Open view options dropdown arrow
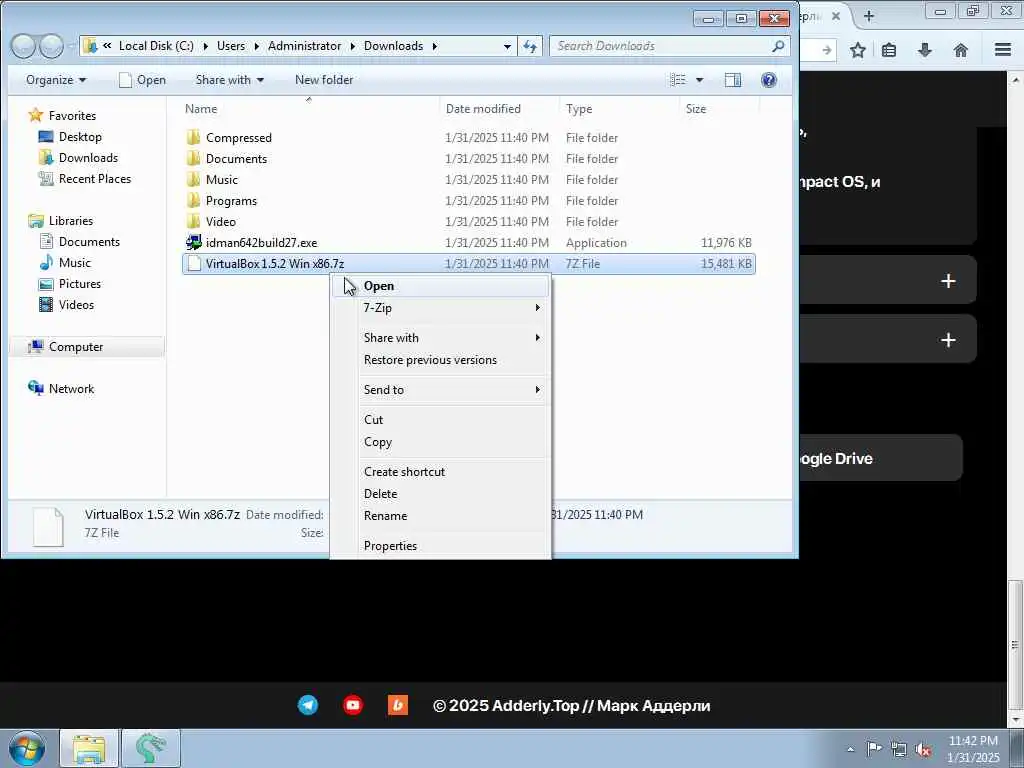 click(699, 80)
